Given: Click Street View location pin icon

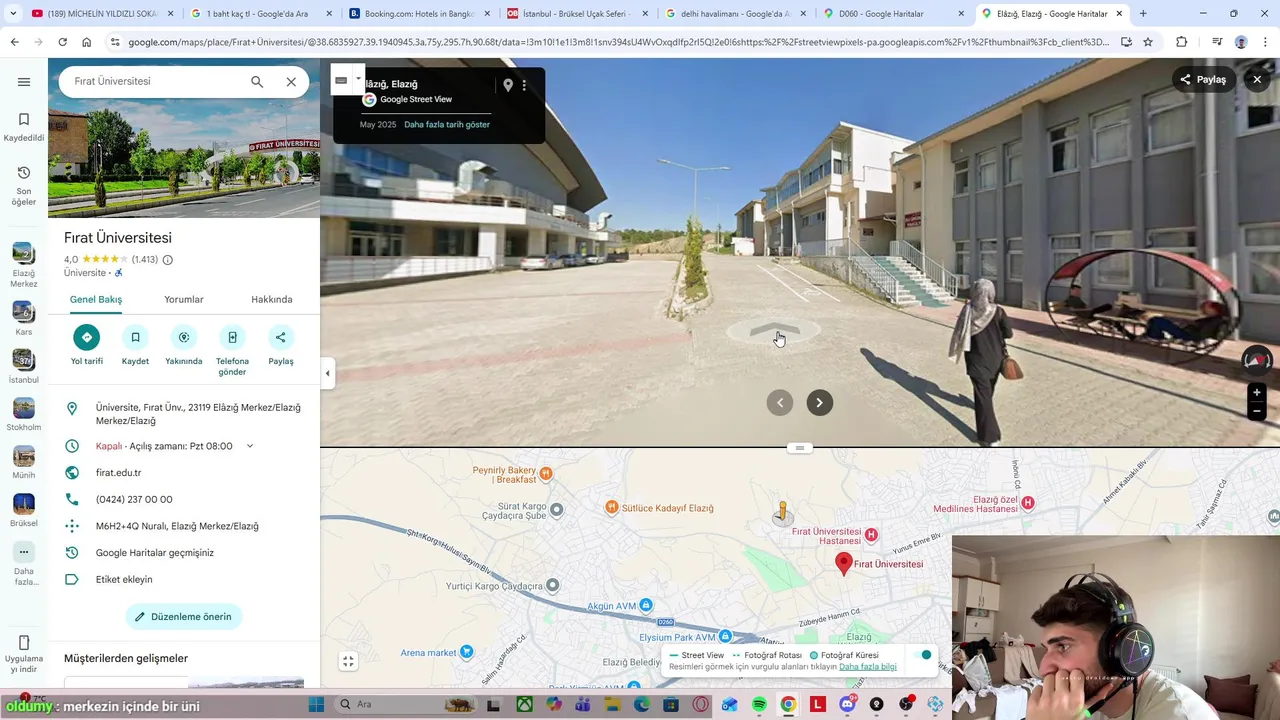Looking at the screenshot, I should [x=508, y=85].
